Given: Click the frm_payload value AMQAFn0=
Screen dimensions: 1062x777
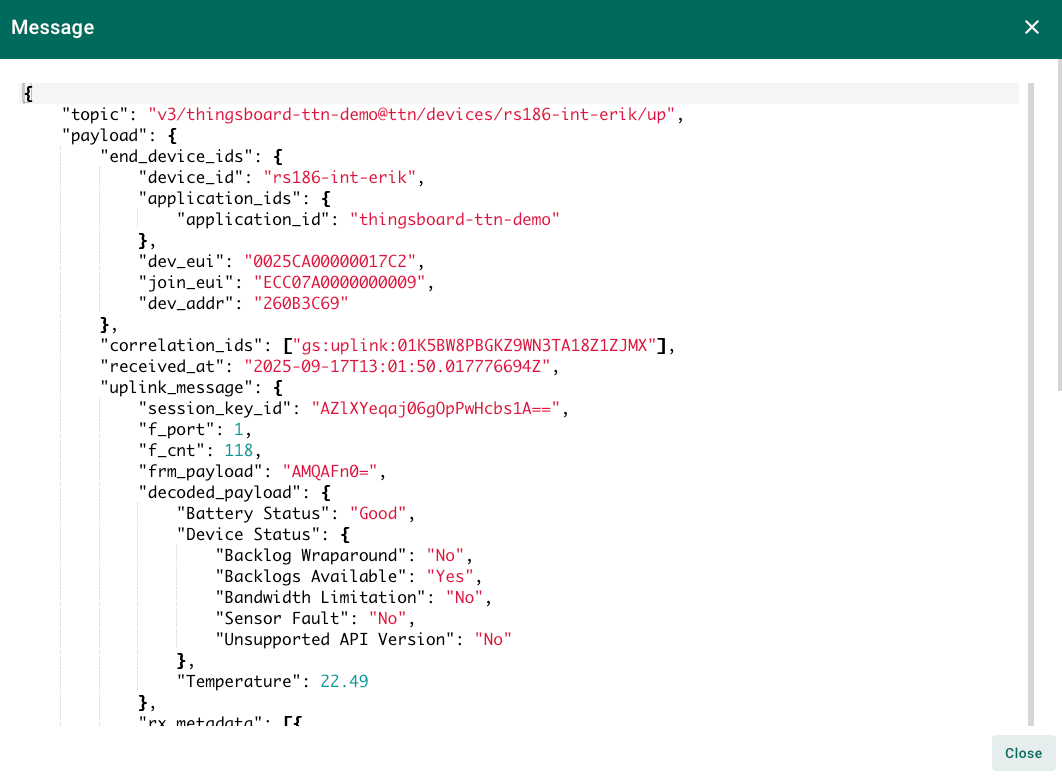Looking at the screenshot, I should click(x=331, y=471).
